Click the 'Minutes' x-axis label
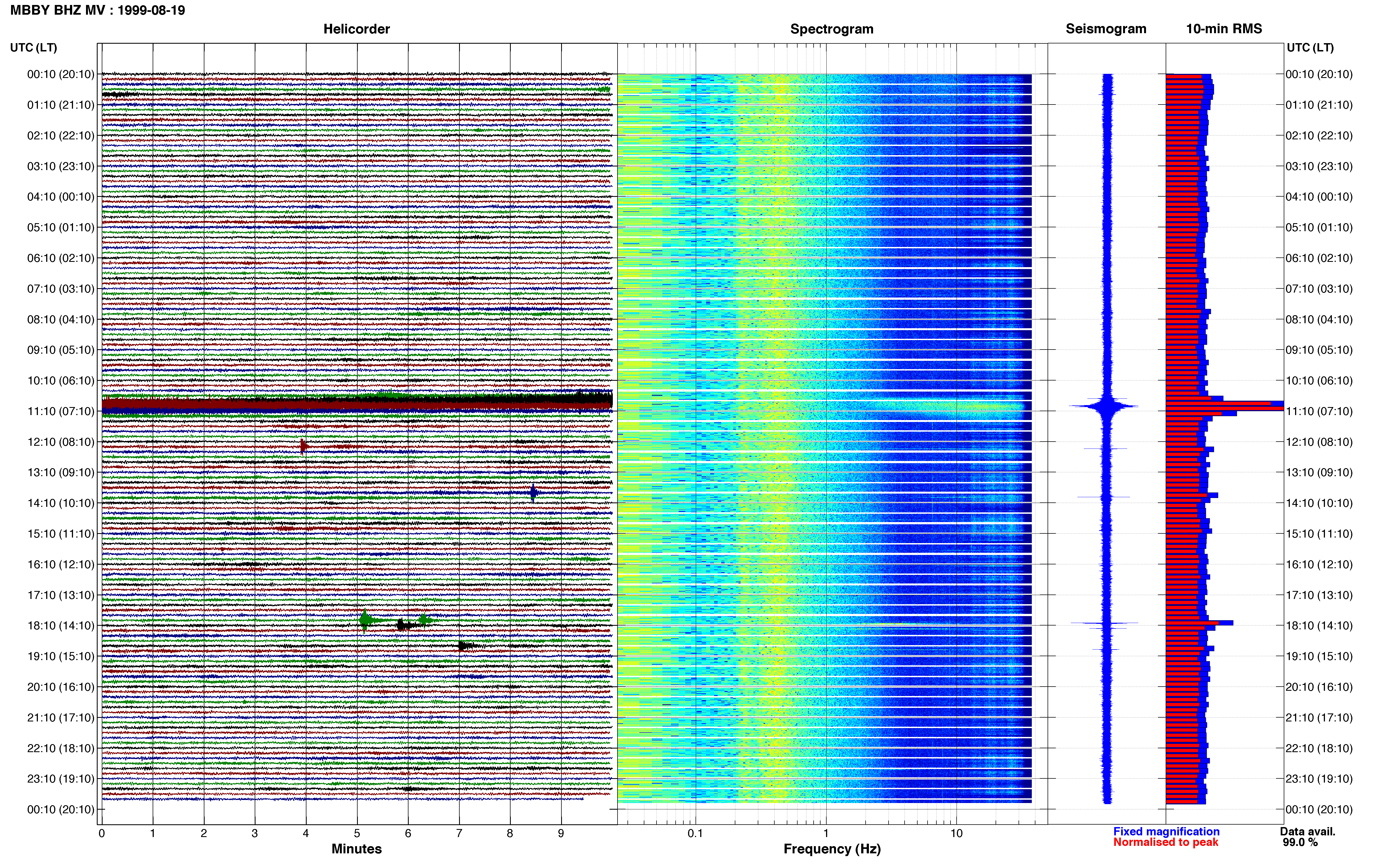The image size is (1388, 868). point(356,849)
